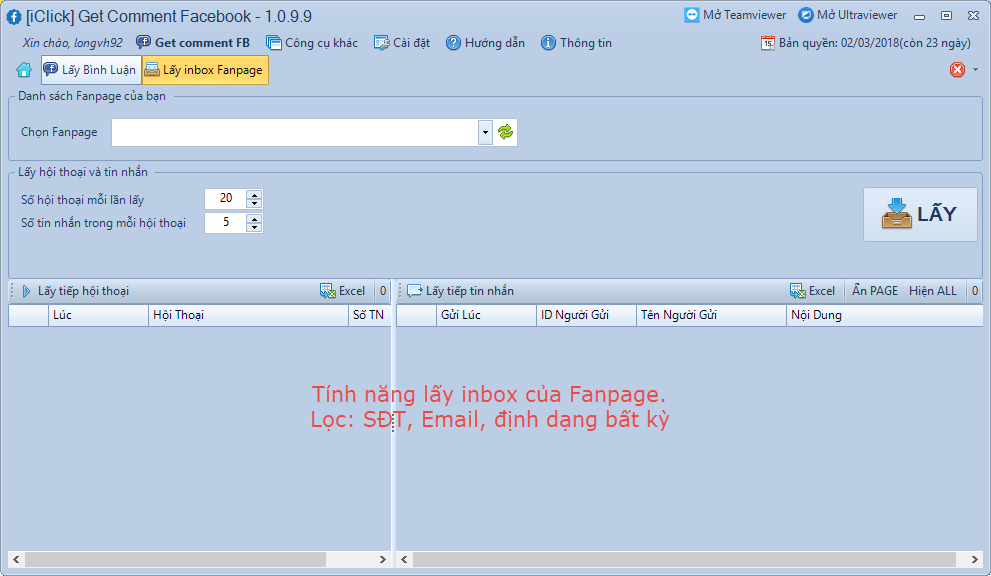Open Ultraviewer via Mở Ultraviewer
Viewport: 991px width, 576px height.
coord(848,15)
